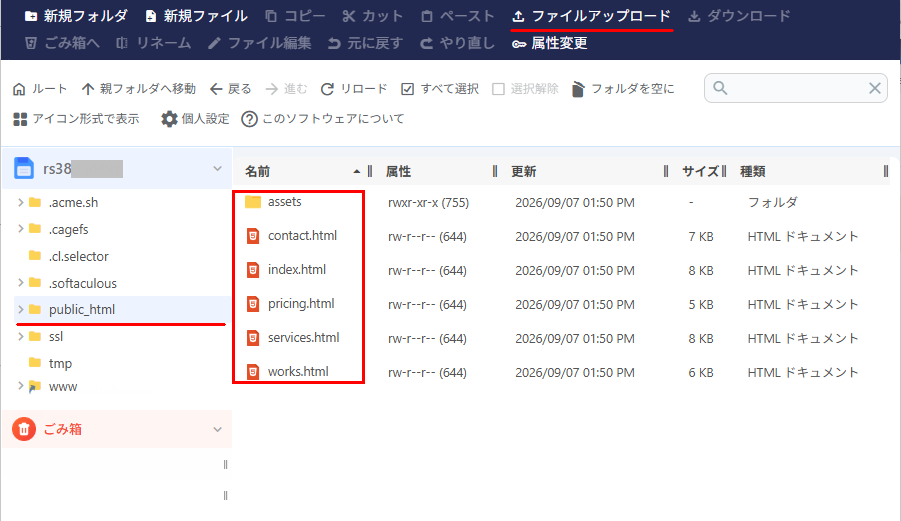Click the contact.html HTML file icon
This screenshot has height=521, width=901.
pos(253,236)
